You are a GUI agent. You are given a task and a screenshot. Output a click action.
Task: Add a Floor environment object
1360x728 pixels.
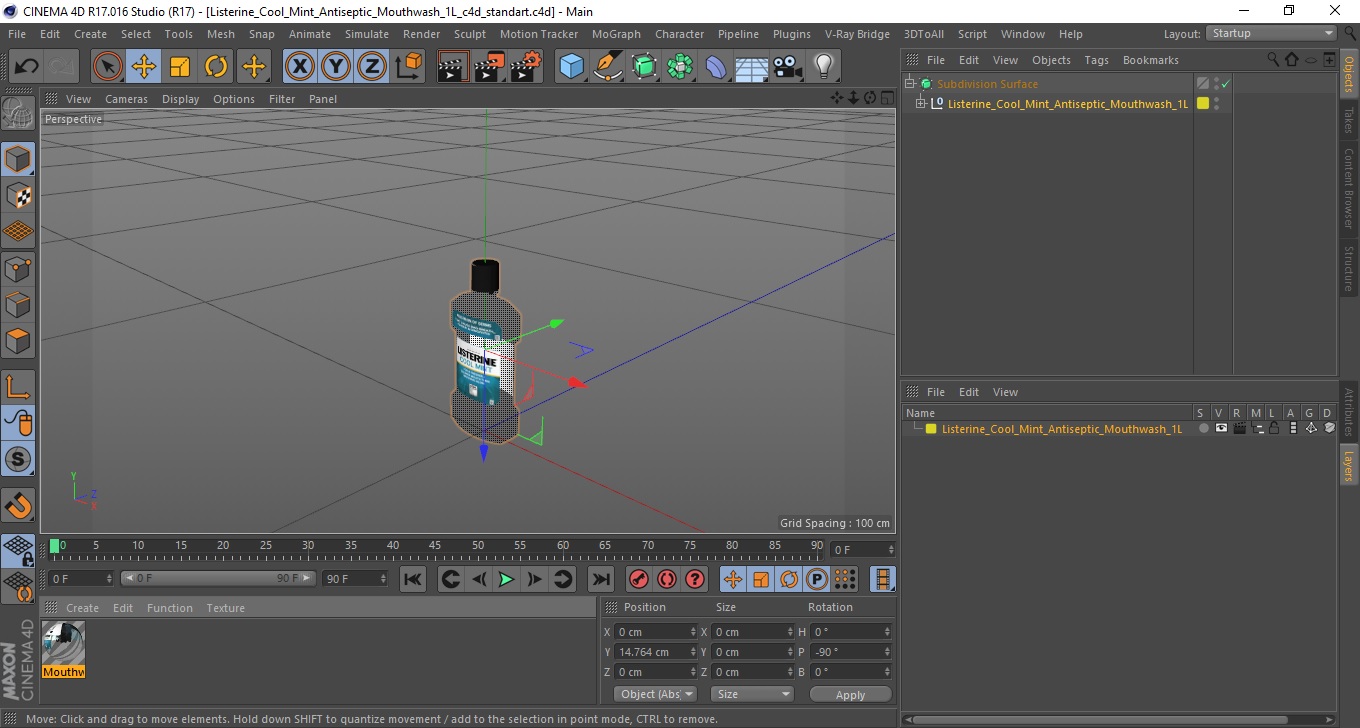752,67
